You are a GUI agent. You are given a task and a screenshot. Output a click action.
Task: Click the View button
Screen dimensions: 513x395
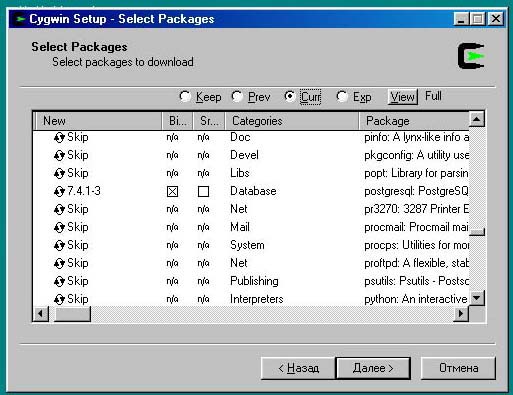403,97
